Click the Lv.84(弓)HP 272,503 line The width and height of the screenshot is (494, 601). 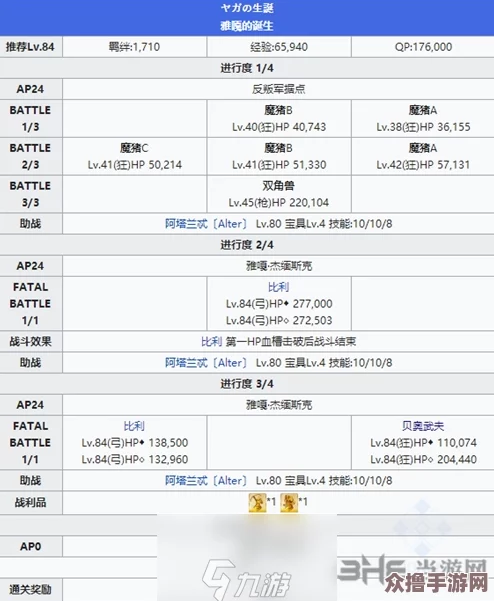pos(279,320)
